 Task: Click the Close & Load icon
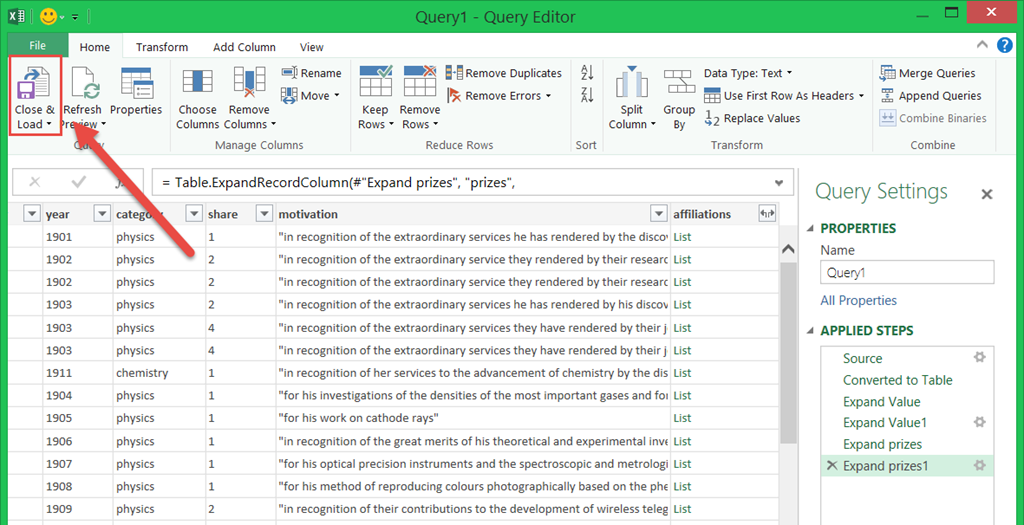(35, 85)
